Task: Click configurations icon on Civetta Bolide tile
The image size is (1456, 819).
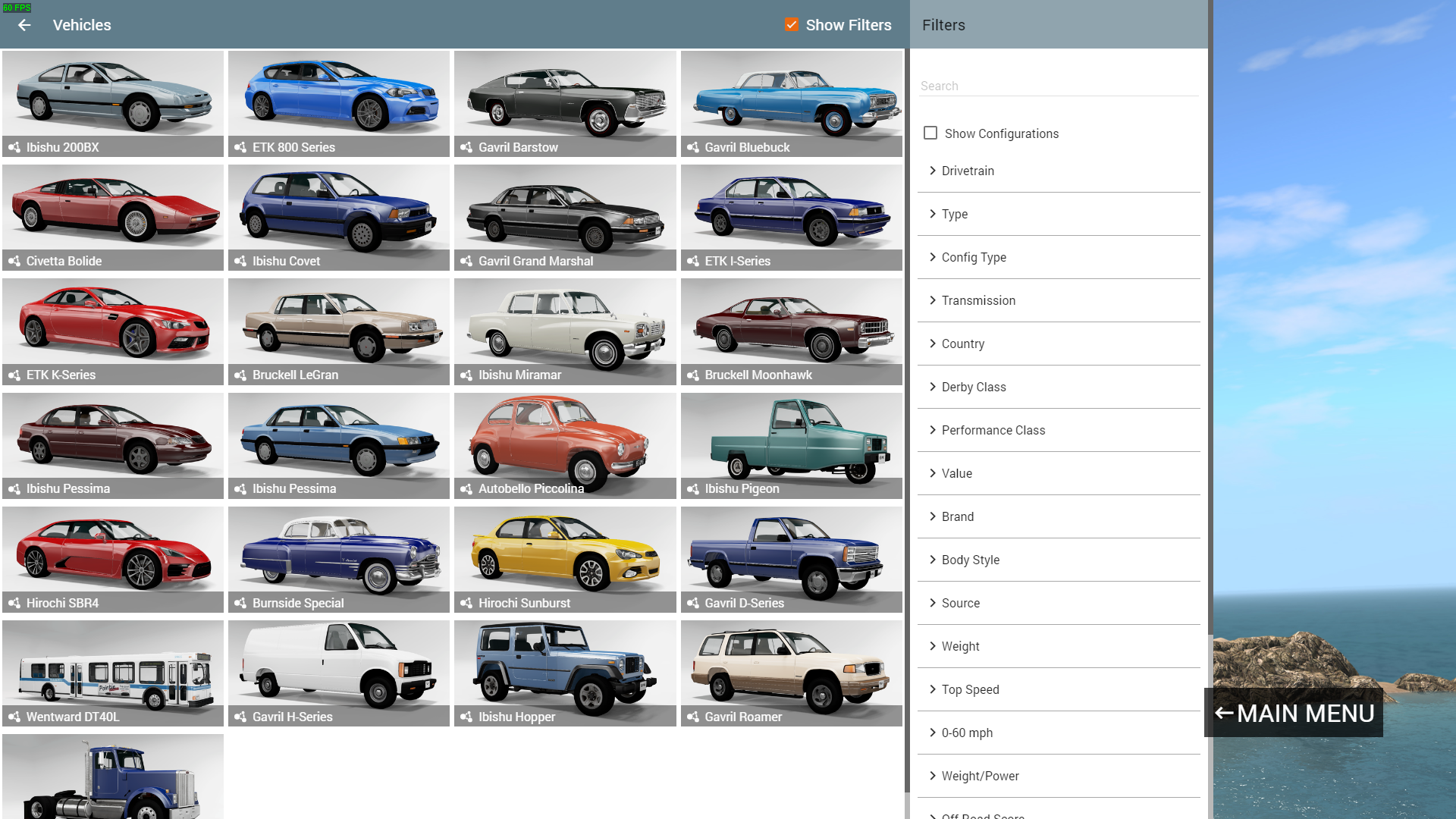Action: coord(14,261)
